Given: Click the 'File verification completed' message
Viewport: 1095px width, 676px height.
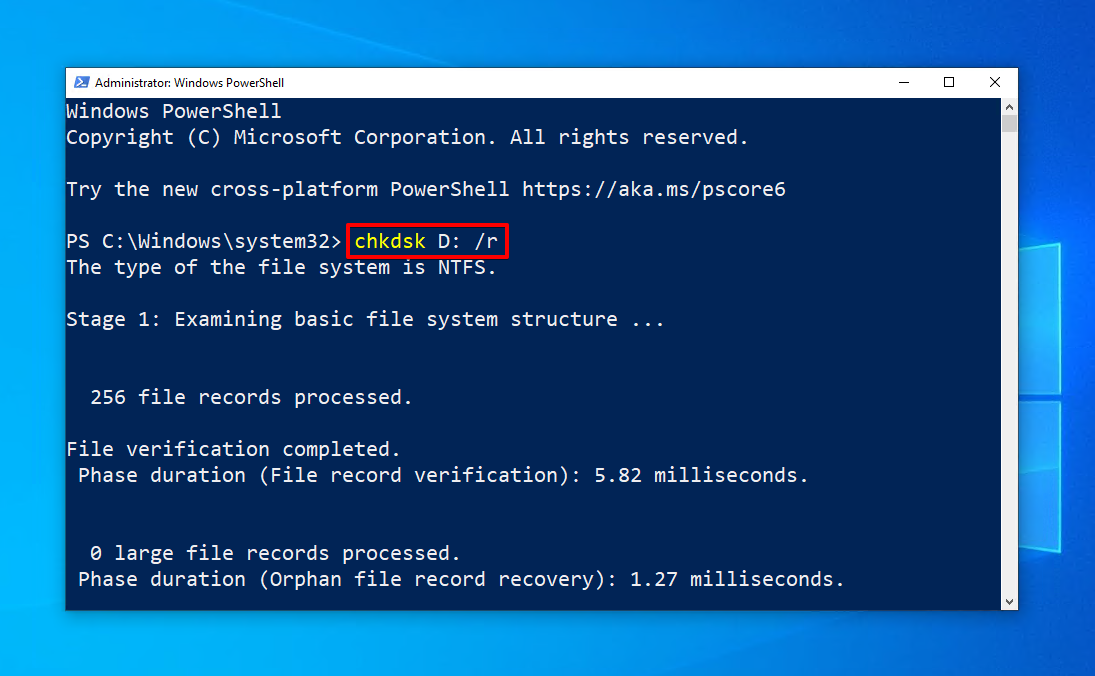Looking at the screenshot, I should [231, 449].
